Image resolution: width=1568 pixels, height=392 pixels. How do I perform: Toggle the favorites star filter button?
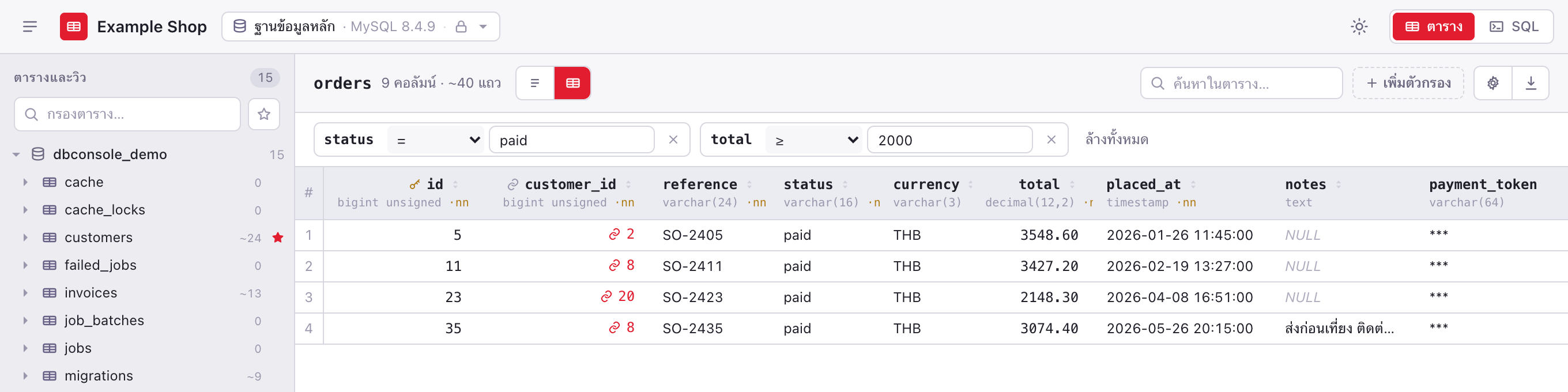(x=263, y=115)
